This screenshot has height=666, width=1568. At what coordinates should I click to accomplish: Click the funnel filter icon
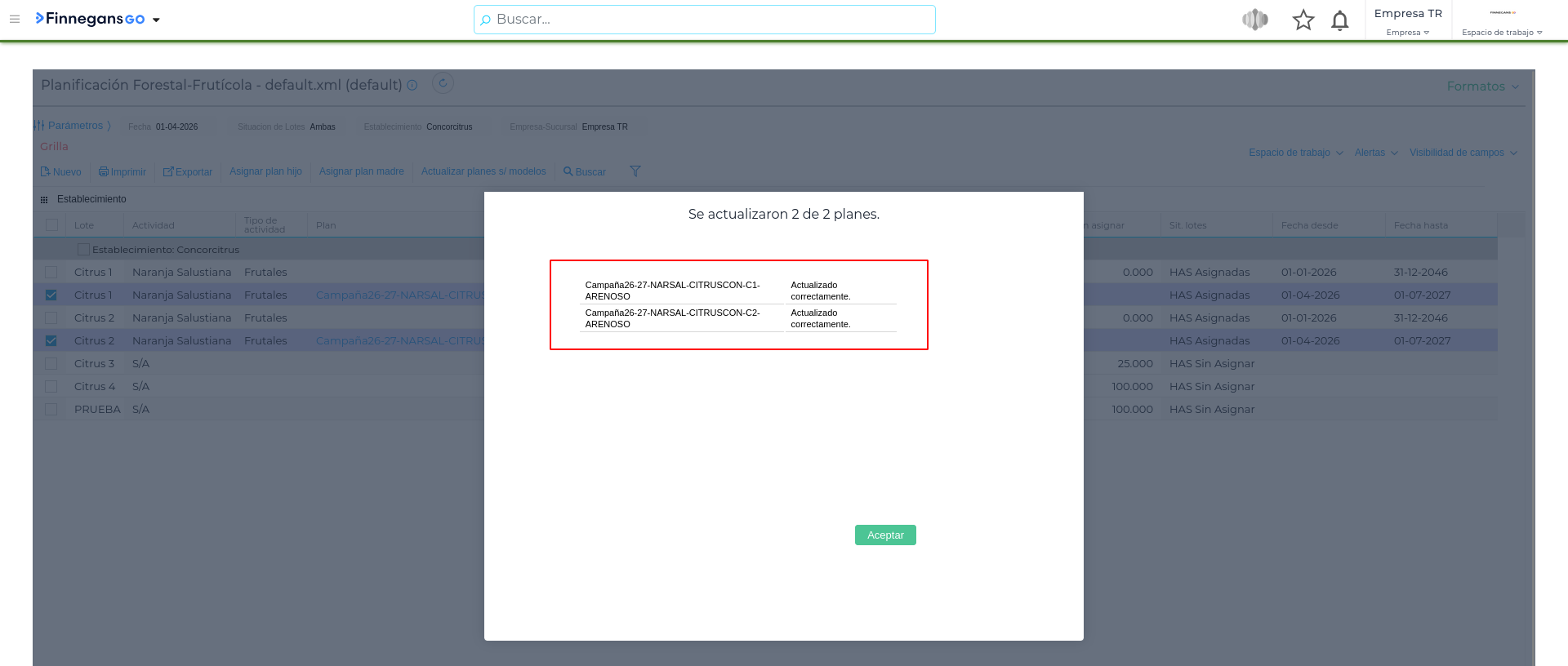pos(635,171)
